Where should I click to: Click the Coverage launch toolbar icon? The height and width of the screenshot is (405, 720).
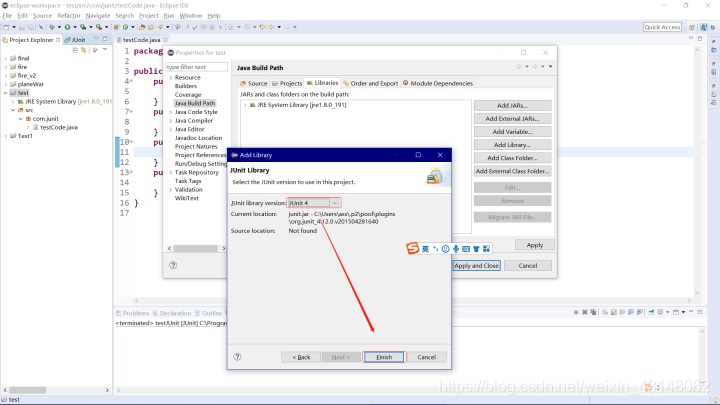pyautogui.click(x=83, y=27)
